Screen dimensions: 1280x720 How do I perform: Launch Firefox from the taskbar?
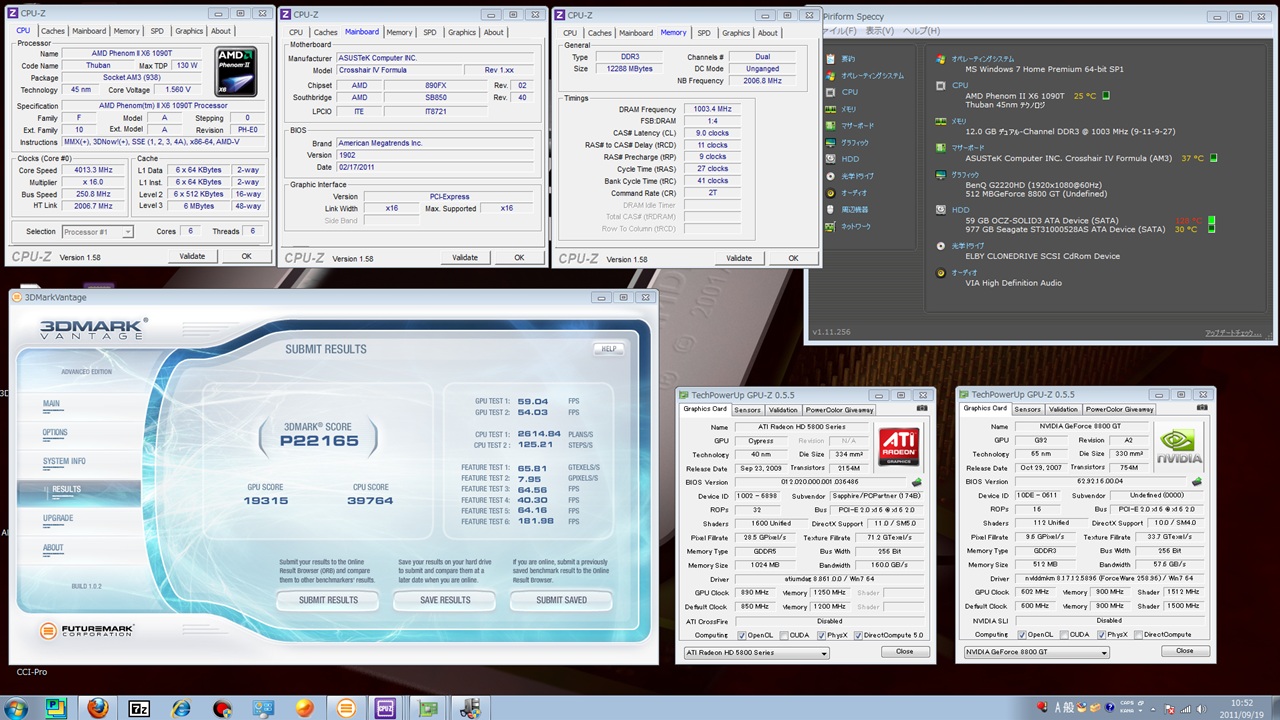point(97,708)
